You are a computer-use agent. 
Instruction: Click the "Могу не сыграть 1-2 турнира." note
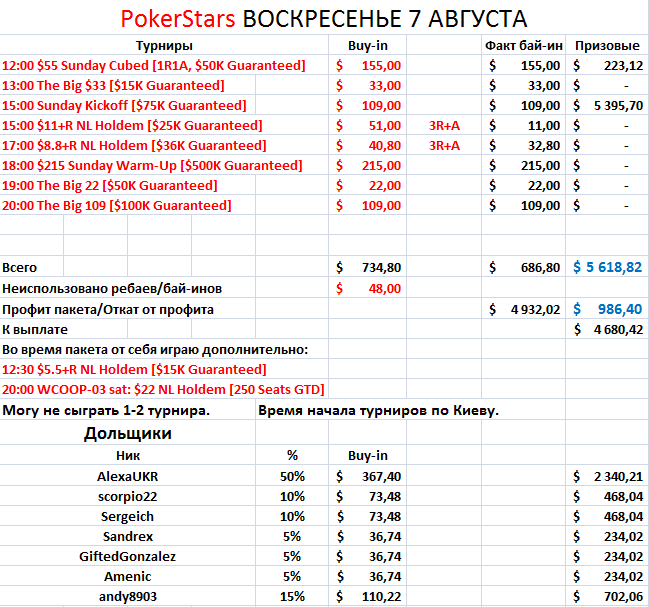(106, 410)
